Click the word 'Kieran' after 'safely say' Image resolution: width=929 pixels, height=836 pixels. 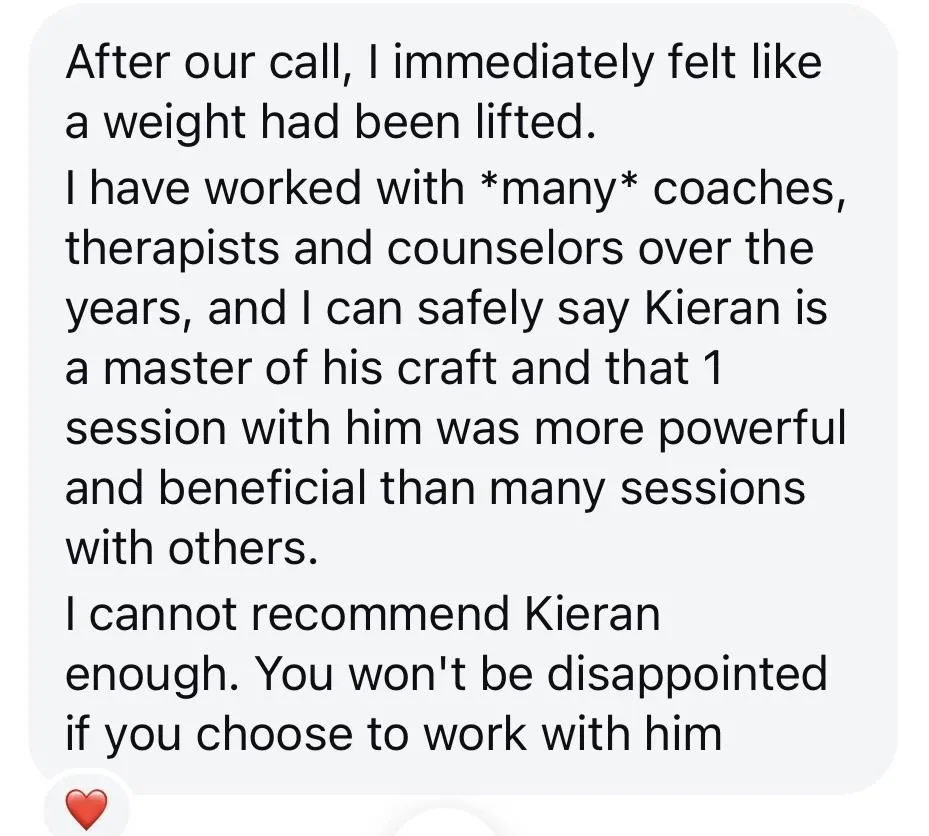tap(712, 308)
